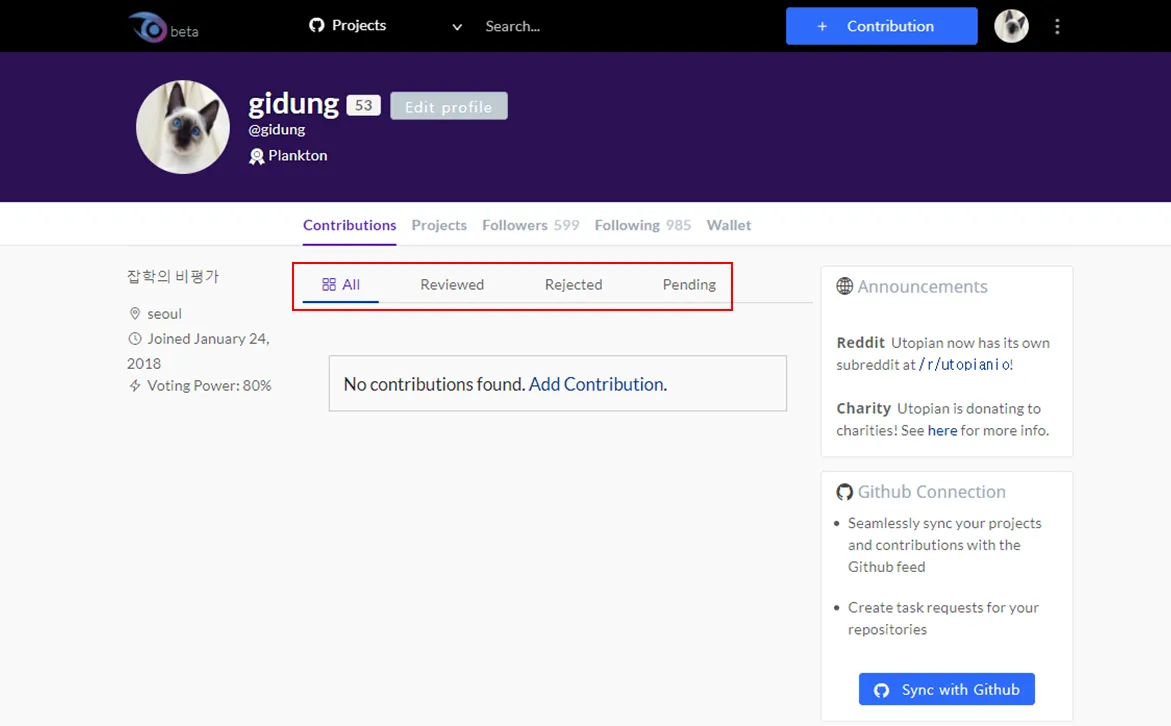Click the Add Contribution link
1171x726 pixels.
pos(596,384)
